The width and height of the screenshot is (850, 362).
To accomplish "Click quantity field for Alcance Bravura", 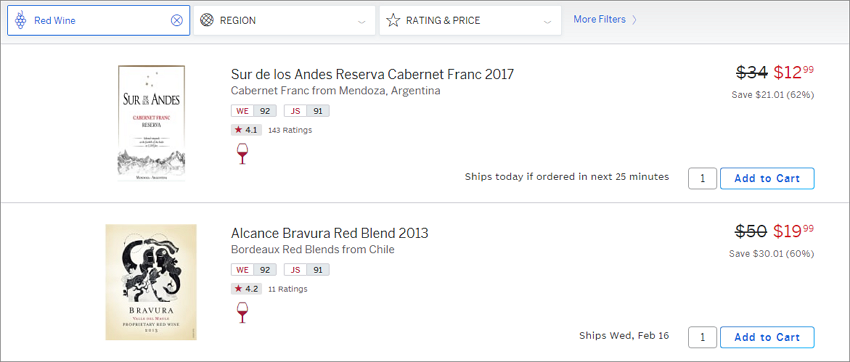I will (x=703, y=337).
